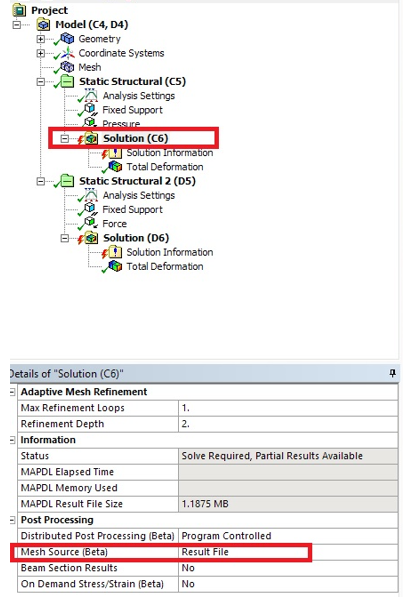Click the Geometry icon in the tree

pyautogui.click(x=67, y=38)
